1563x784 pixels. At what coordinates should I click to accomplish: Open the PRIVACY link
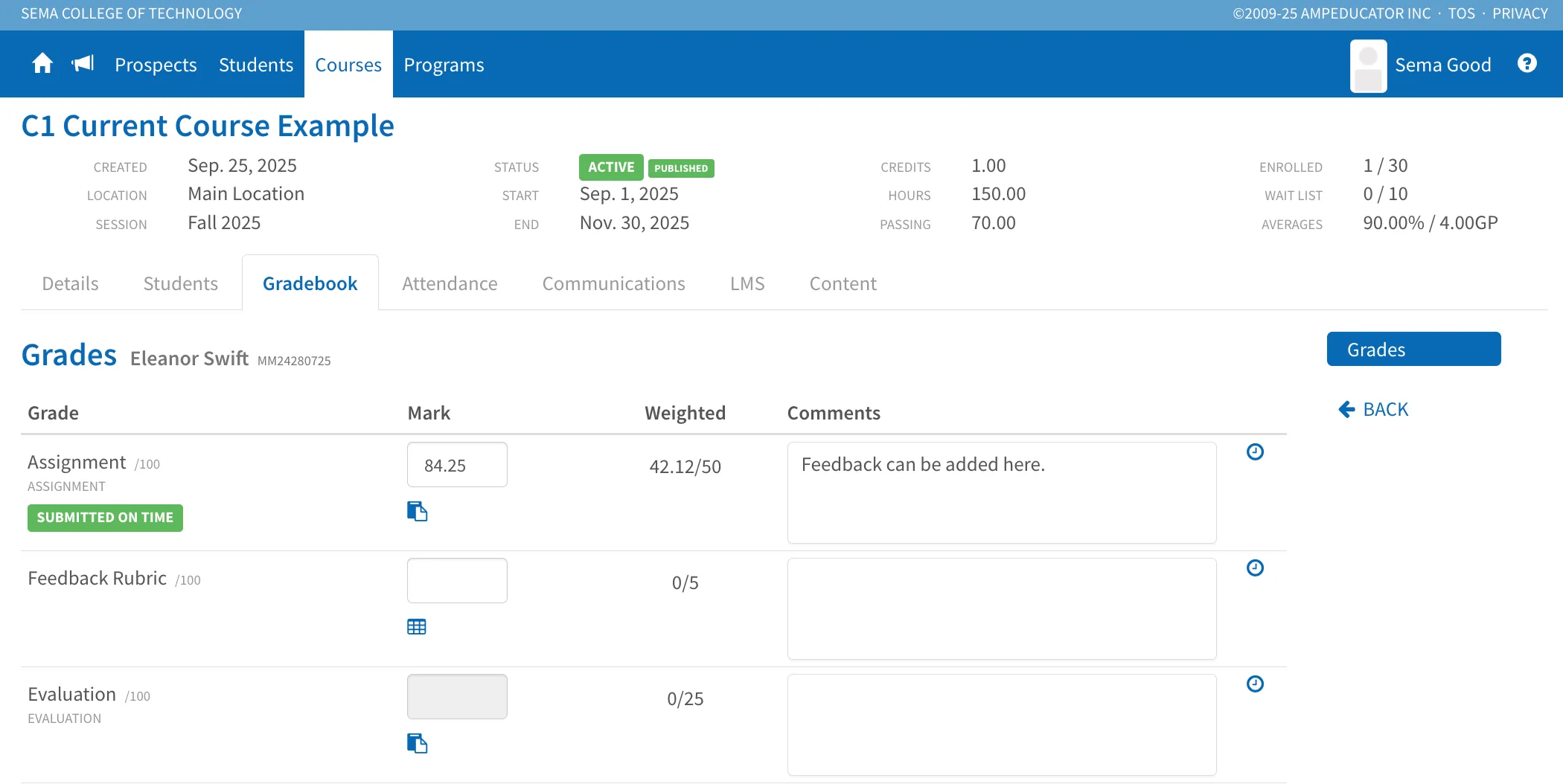[1520, 13]
